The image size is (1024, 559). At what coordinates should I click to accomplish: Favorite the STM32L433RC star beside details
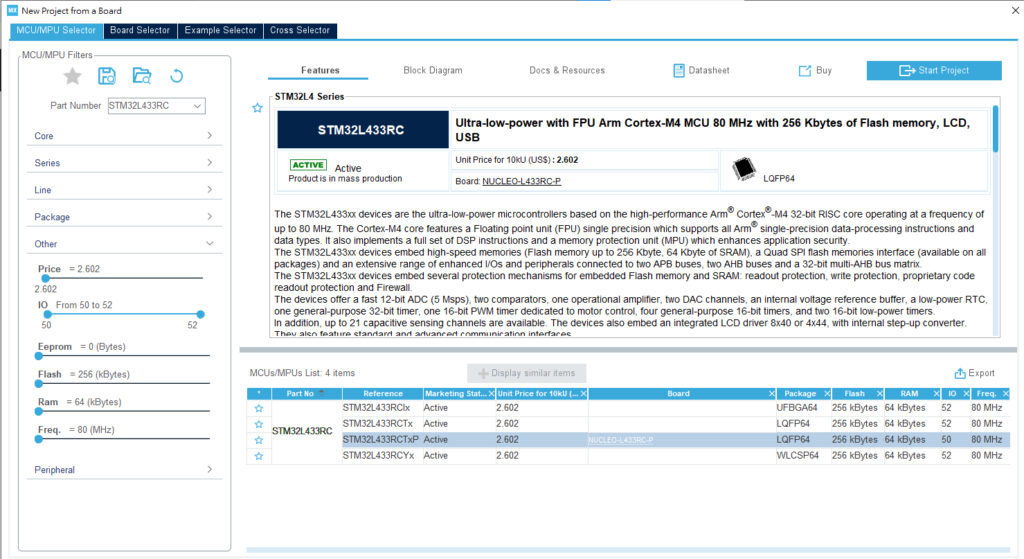257,108
